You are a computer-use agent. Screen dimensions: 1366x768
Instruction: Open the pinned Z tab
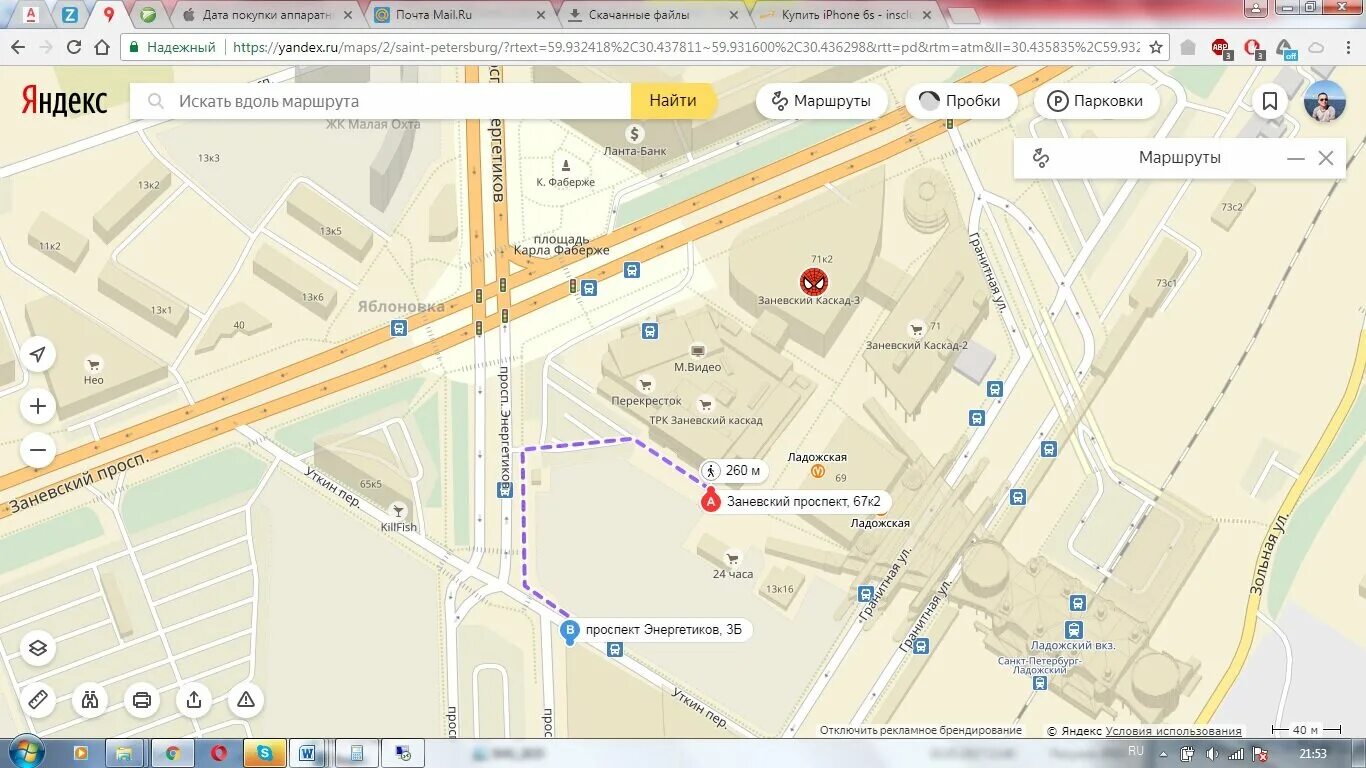pyautogui.click(x=70, y=15)
